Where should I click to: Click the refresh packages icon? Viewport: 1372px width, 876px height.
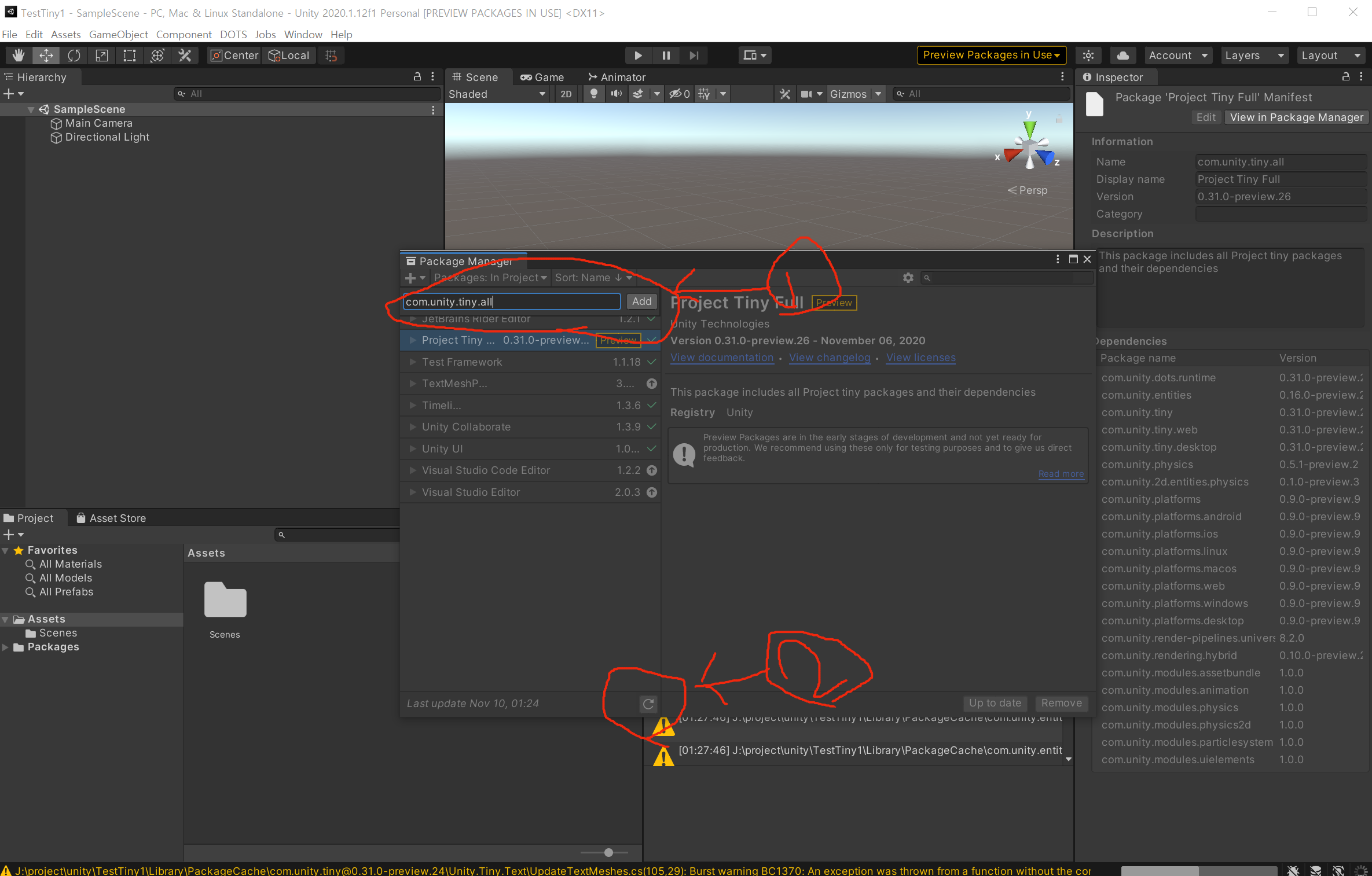point(648,704)
